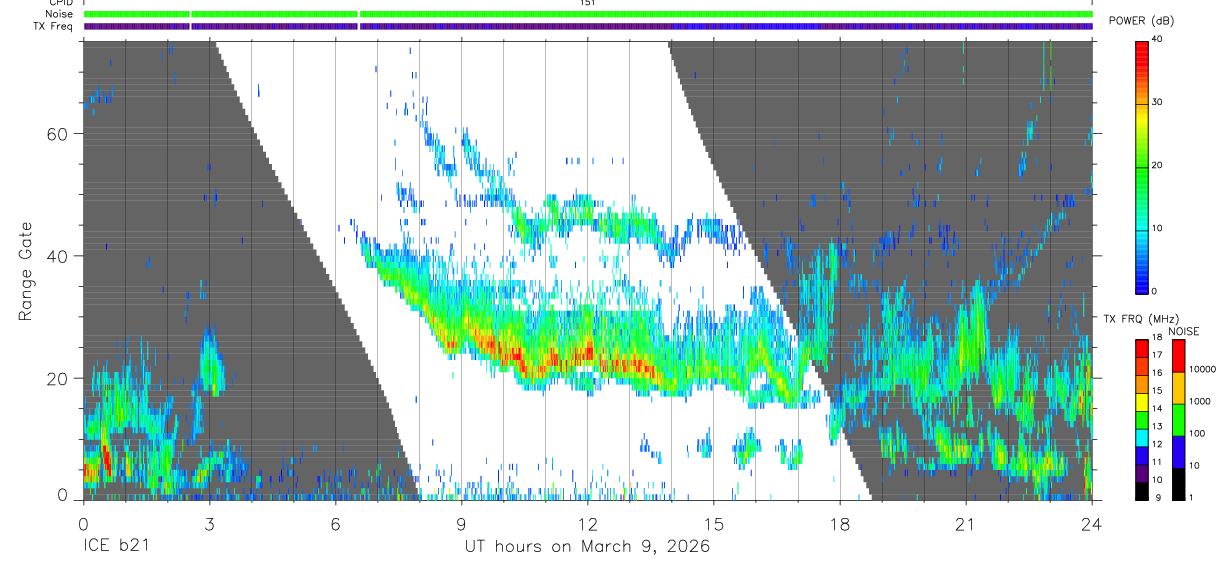Click the "20" value on the POWER scale
This screenshot has height=567, width=1228.
pos(1158,165)
